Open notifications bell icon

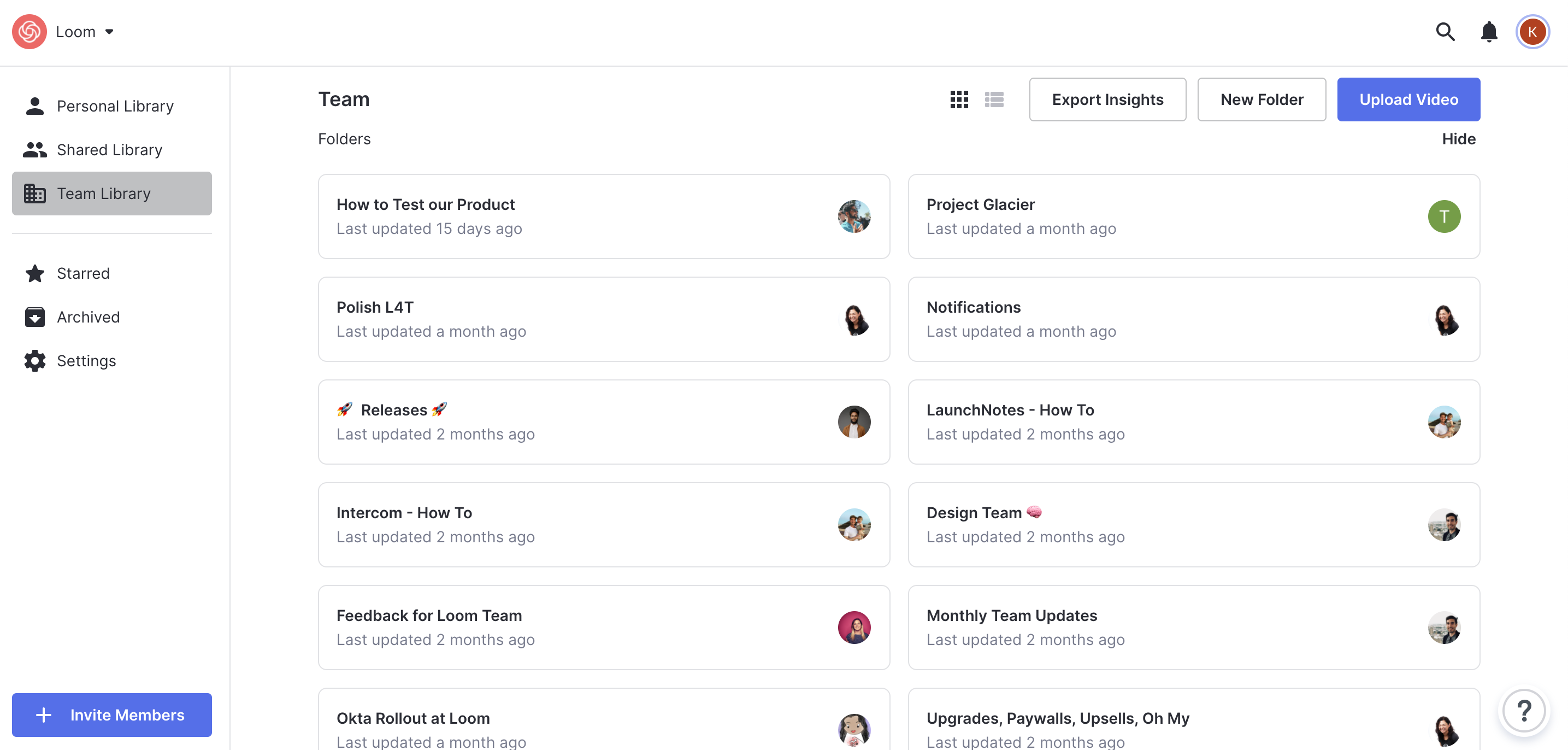click(1488, 32)
